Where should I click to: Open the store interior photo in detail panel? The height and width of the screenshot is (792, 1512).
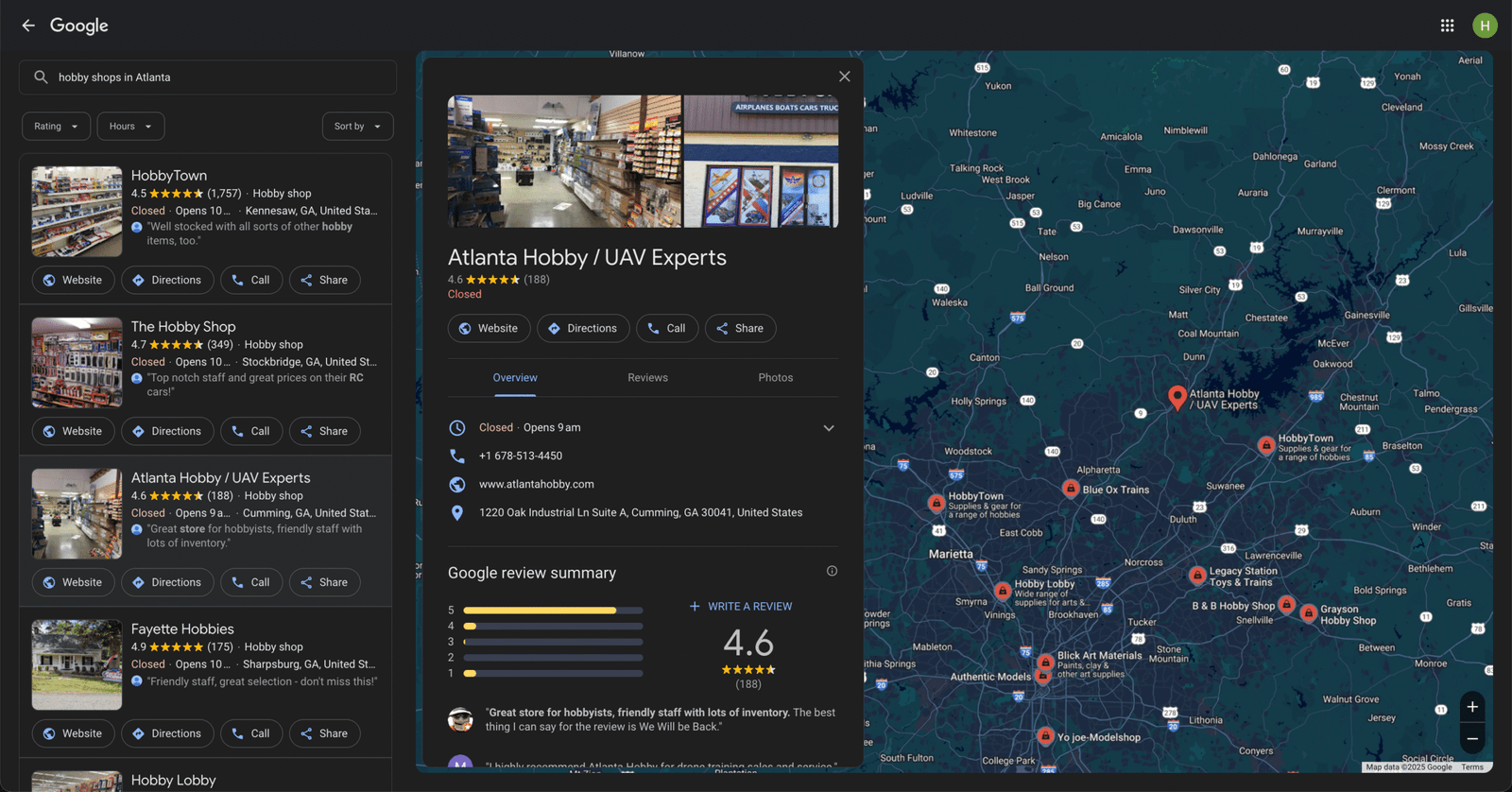(x=564, y=161)
